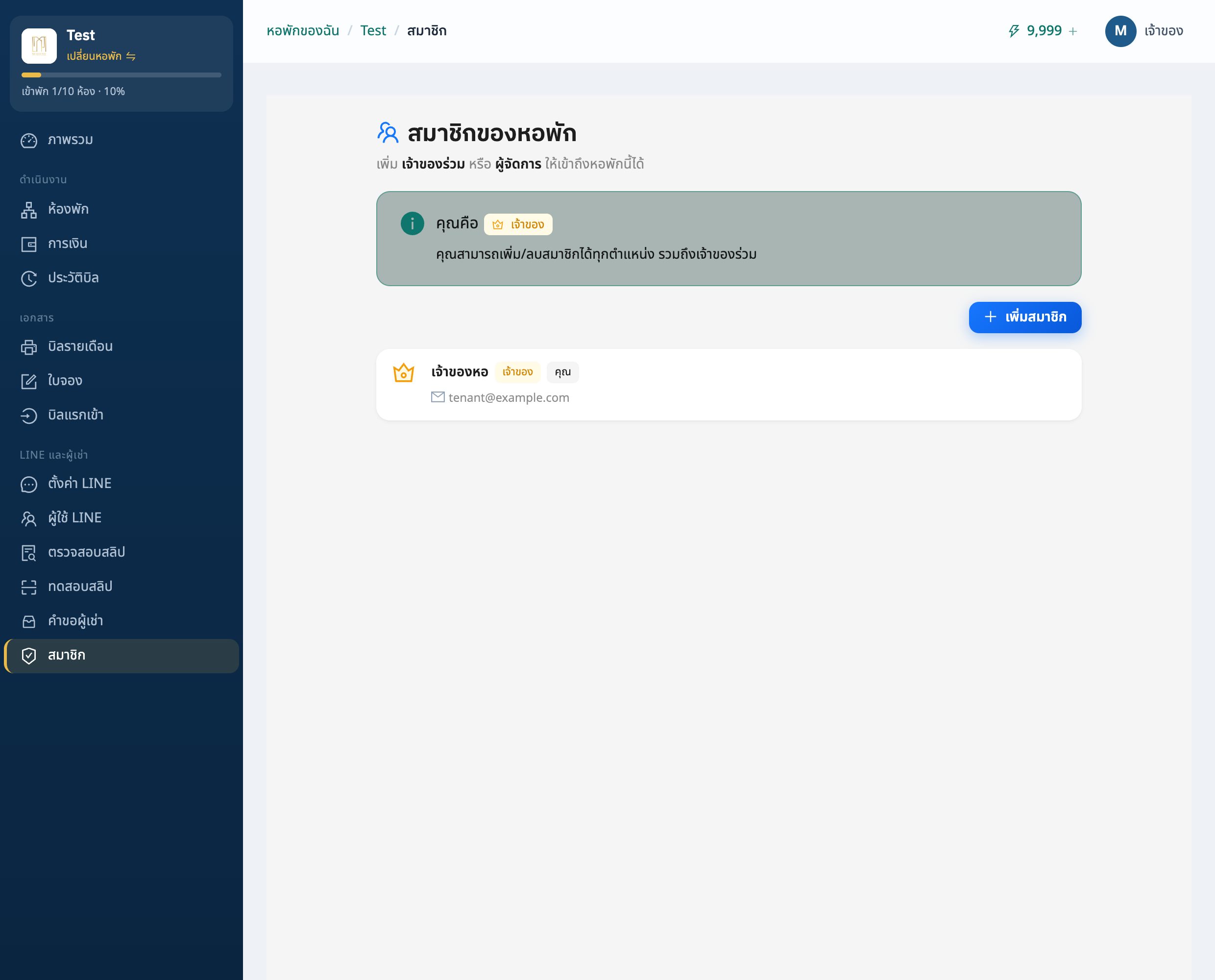Open ทดสอบสลิป test slip page
Screen dimensions: 1215x980
(x=121, y=587)
